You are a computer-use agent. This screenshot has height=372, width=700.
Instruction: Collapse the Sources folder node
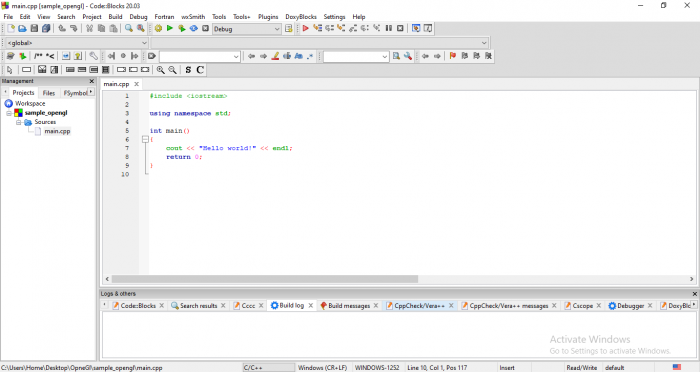[18, 122]
